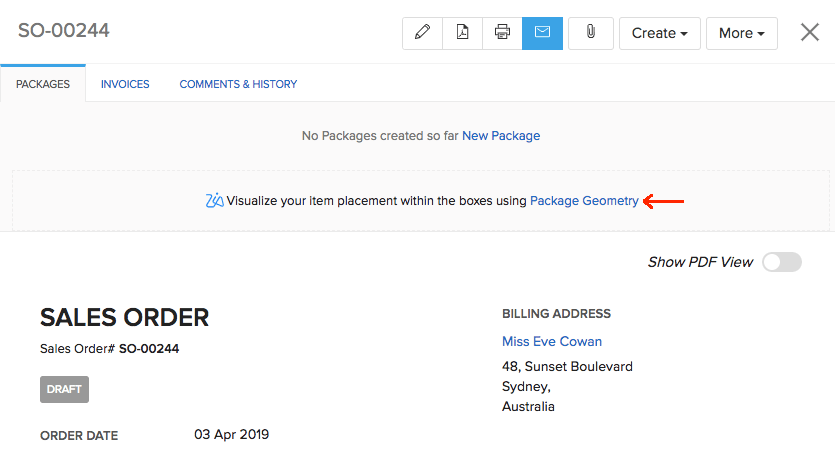Screen dimensions: 835x457
Task: Attach a file with the paperclip icon
Action: (x=591, y=33)
